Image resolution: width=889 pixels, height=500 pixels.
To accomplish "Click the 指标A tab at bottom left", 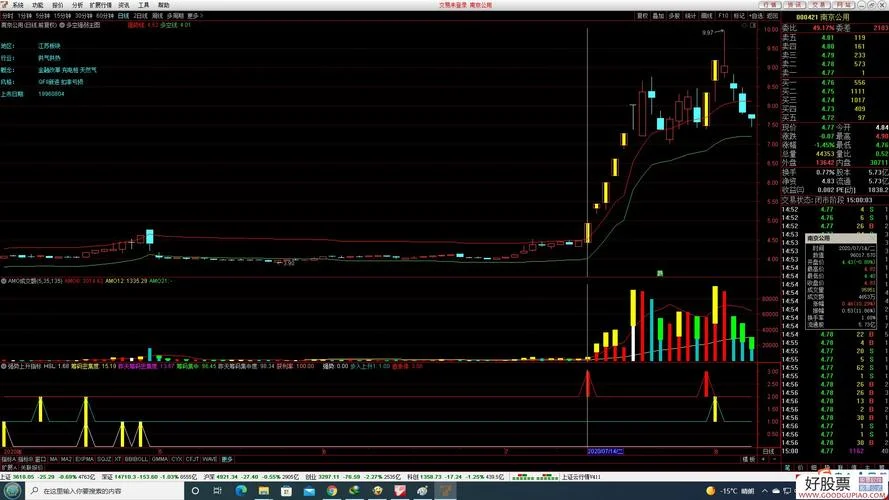I will [9, 459].
